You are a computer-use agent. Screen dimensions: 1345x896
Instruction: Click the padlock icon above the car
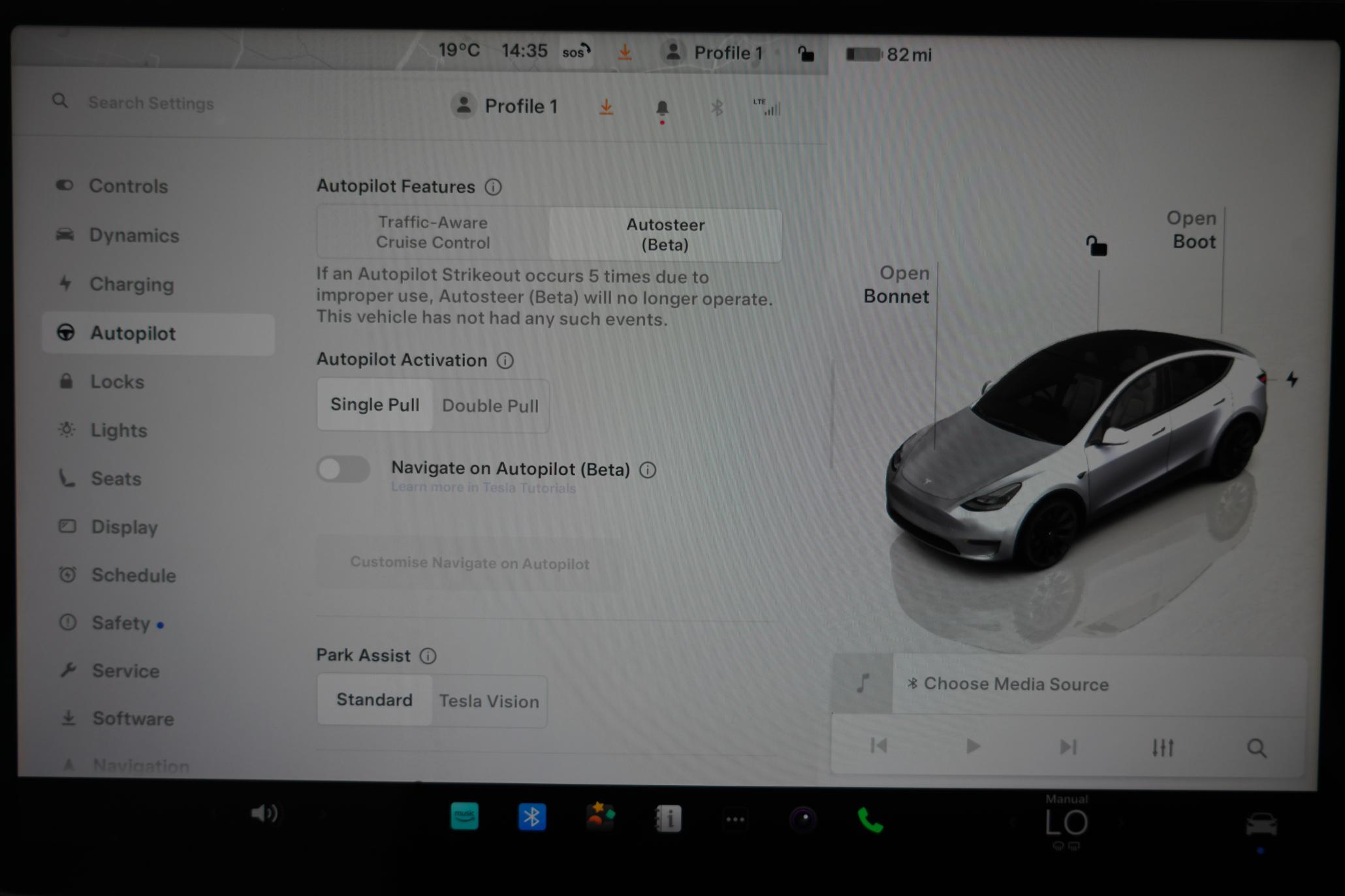coord(1097,247)
